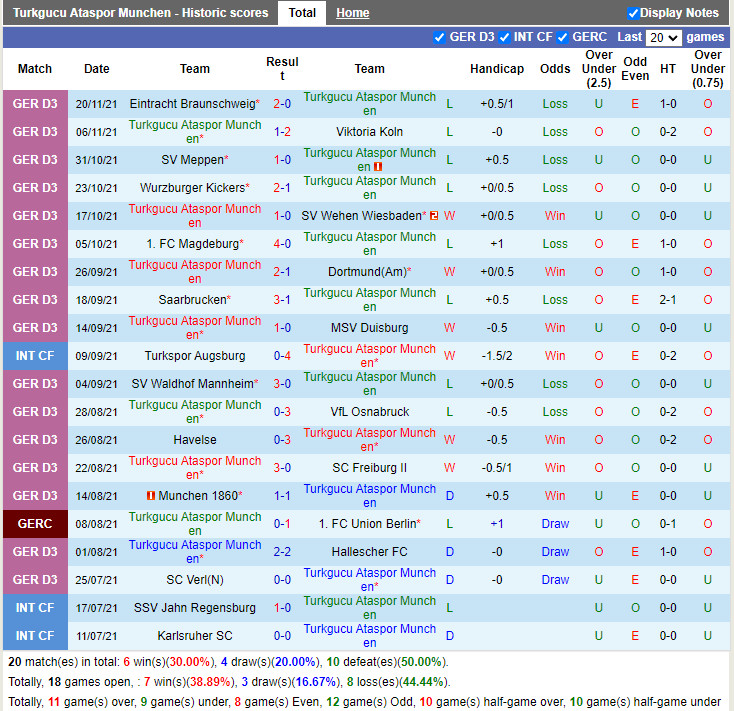Click red card icon in SV Meppen row
This screenshot has height=711, width=734.
(x=378, y=166)
